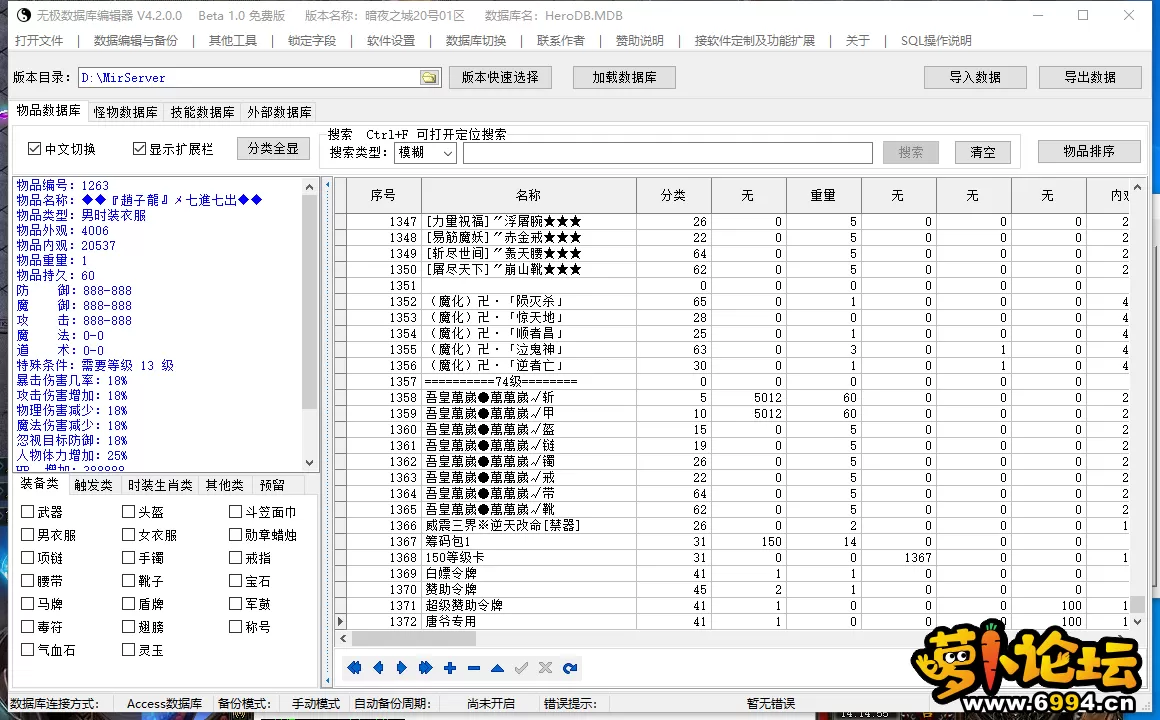
Task: Switch to the 触发类 tab
Action: tap(93, 485)
